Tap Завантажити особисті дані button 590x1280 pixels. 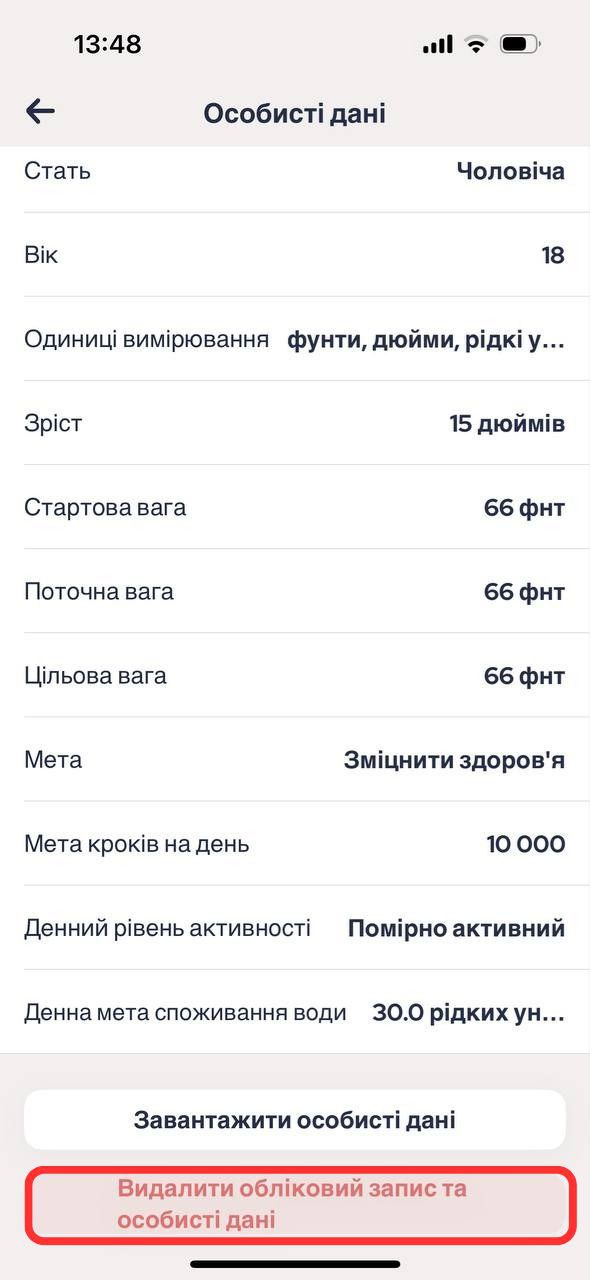tap(295, 1119)
